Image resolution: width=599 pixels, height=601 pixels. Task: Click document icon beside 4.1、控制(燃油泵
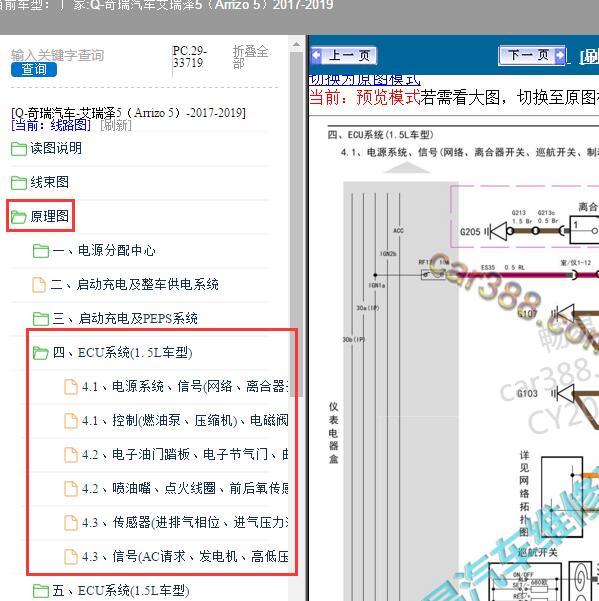point(71,421)
